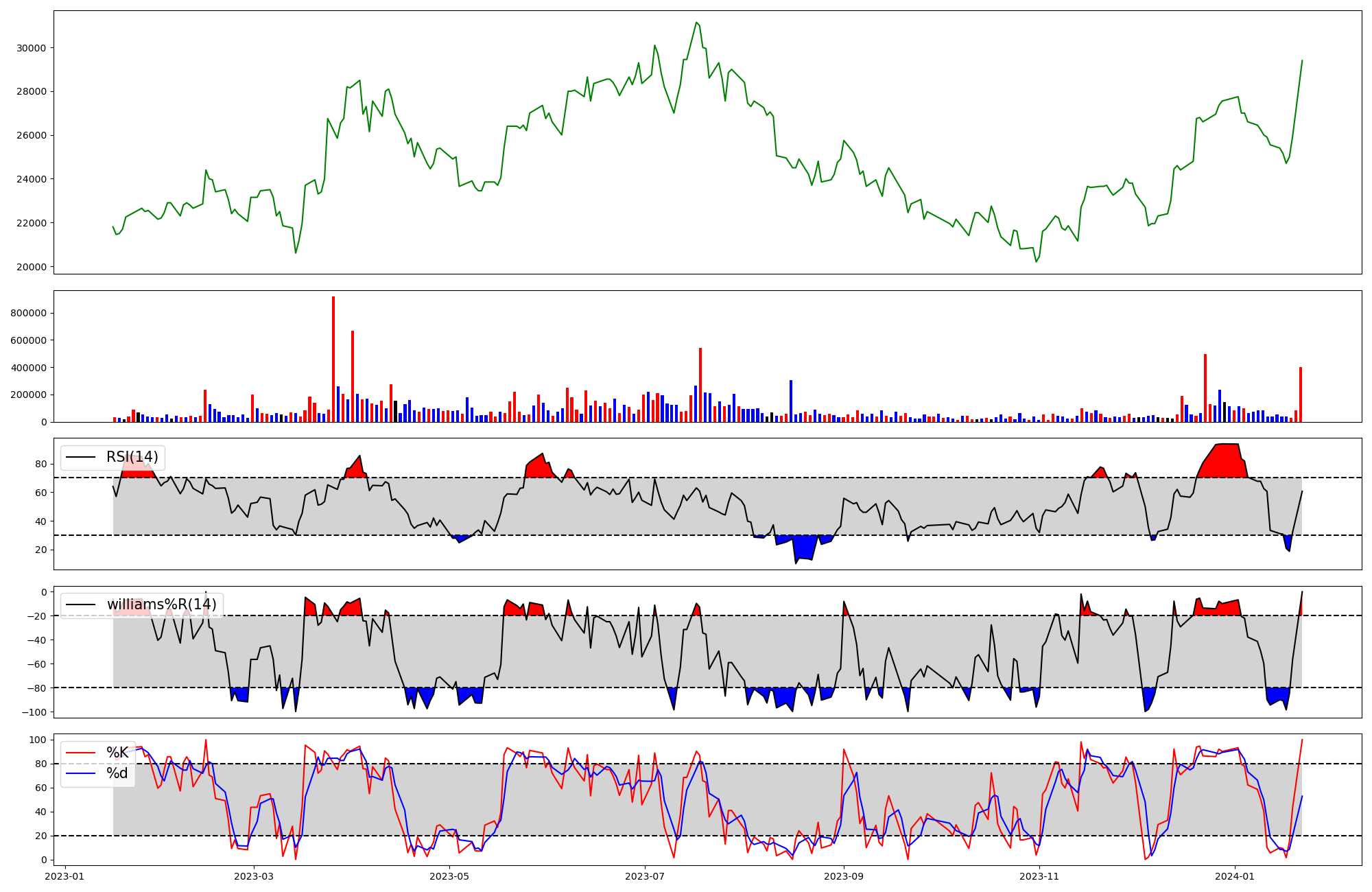
Task: Click the williams%R(14) legend label
Action: point(161,605)
